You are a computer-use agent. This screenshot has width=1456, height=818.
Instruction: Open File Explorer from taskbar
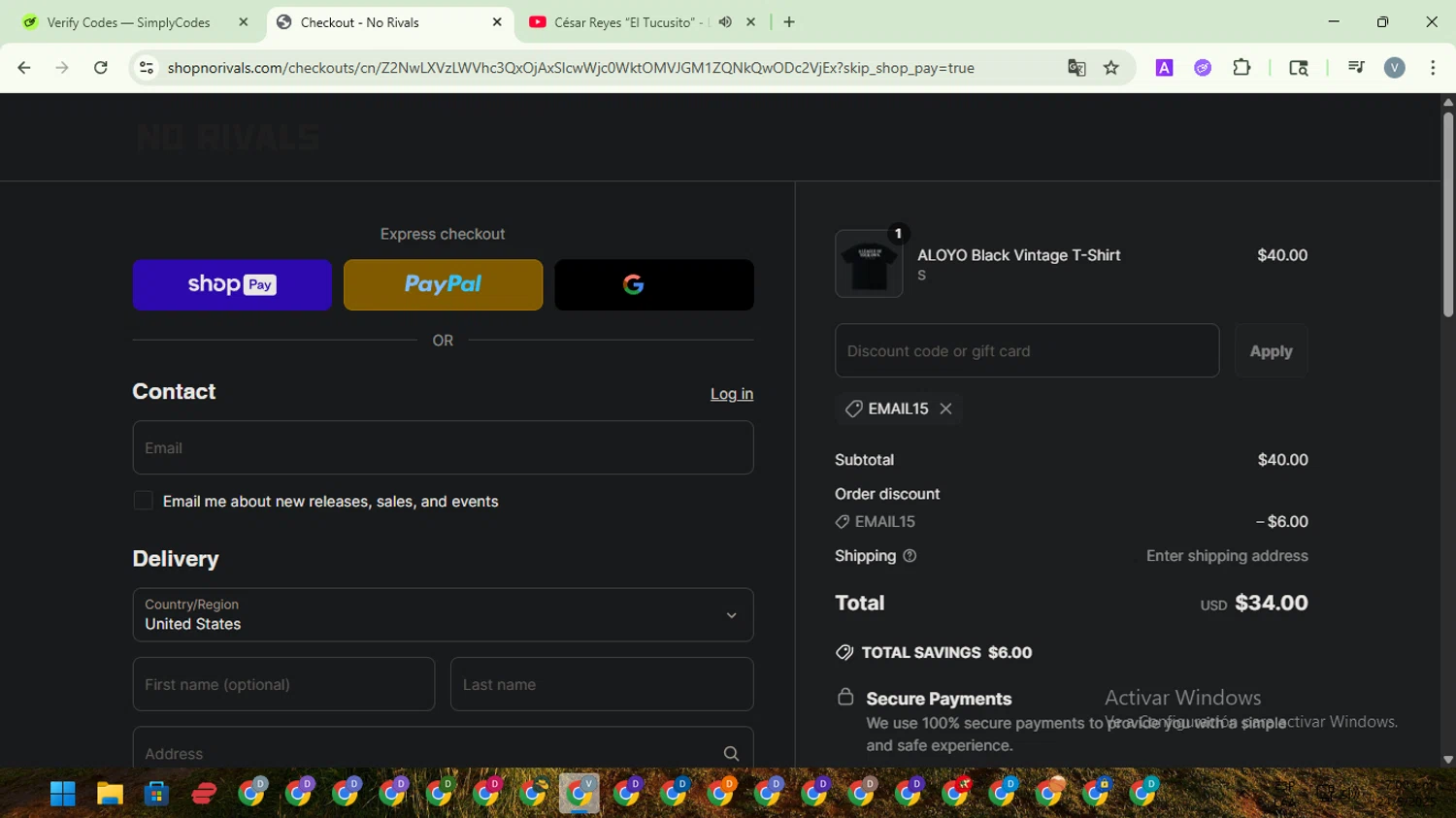[x=110, y=794]
